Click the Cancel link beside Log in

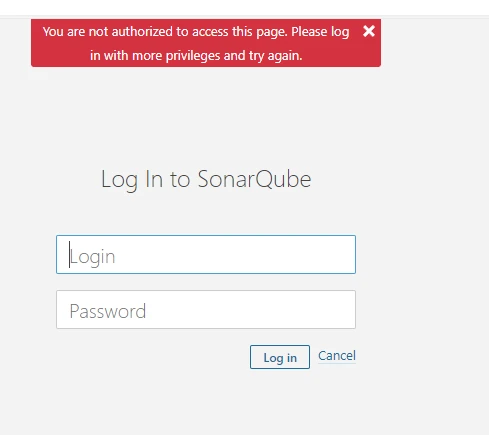point(337,356)
